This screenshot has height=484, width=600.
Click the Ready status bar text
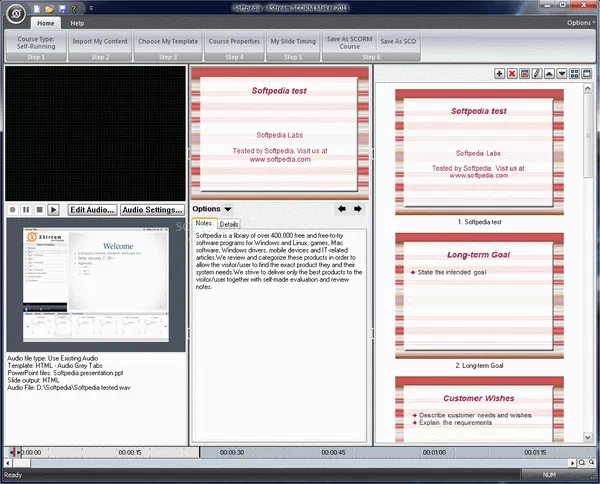13,475
